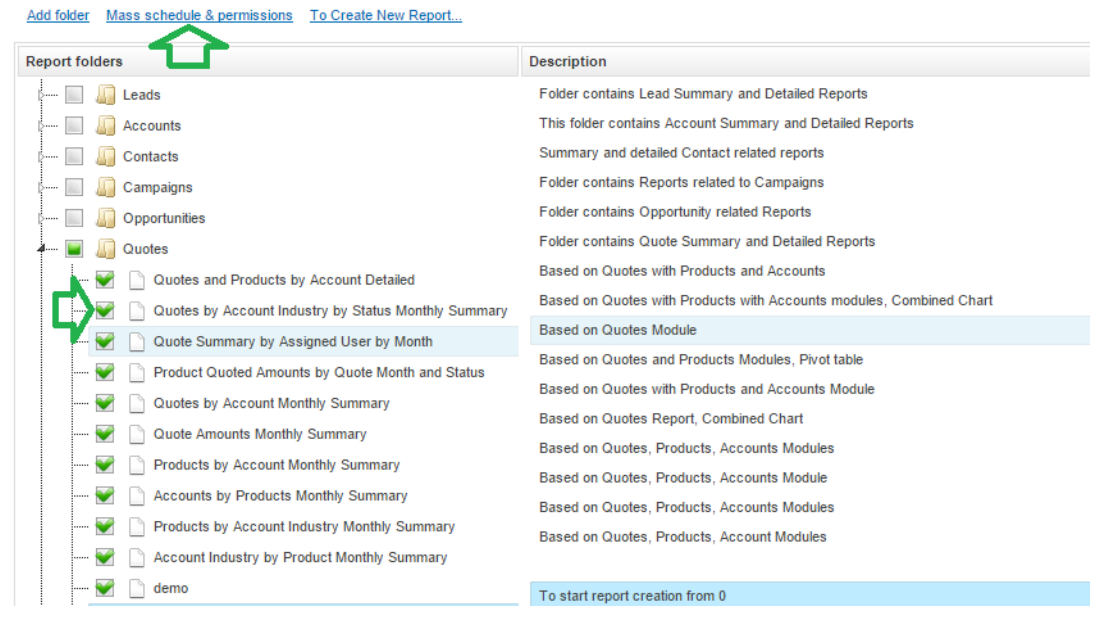The image size is (1101, 625).
Task: Open the To Create New Report link
Action: coord(385,15)
